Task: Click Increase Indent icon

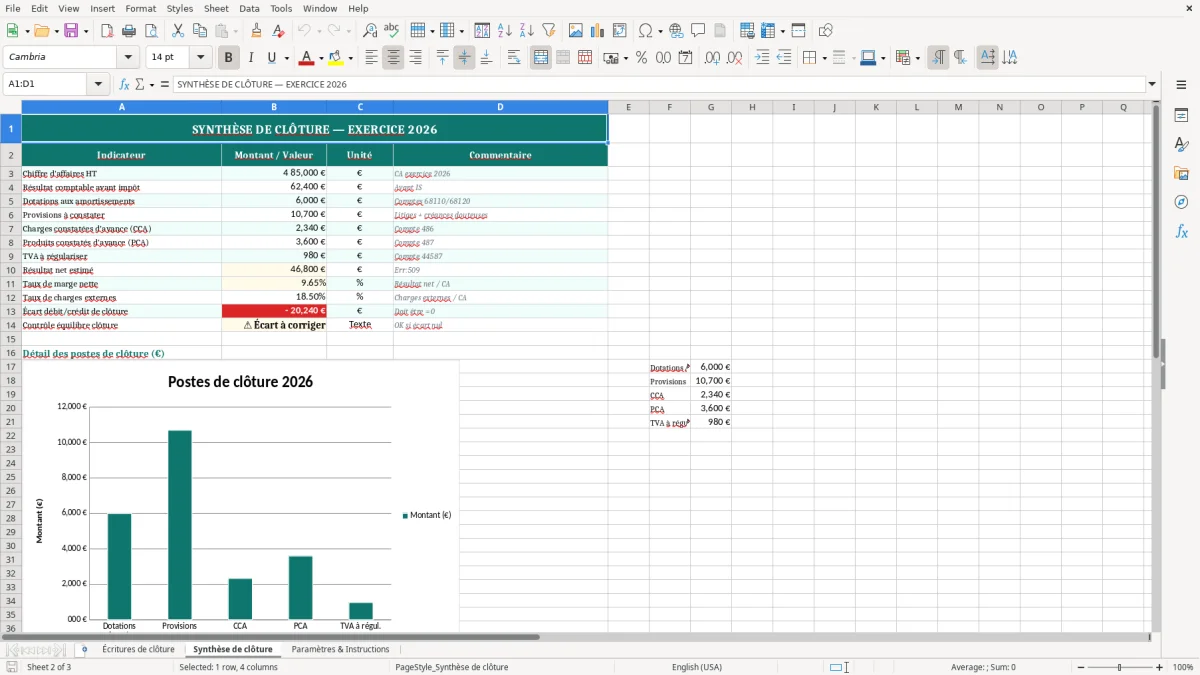Action: point(762,58)
